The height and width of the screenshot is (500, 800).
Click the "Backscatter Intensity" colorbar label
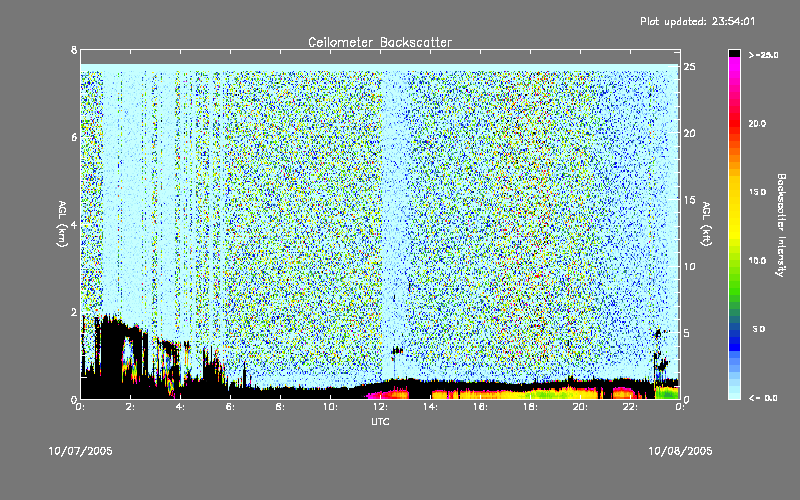(x=781, y=225)
